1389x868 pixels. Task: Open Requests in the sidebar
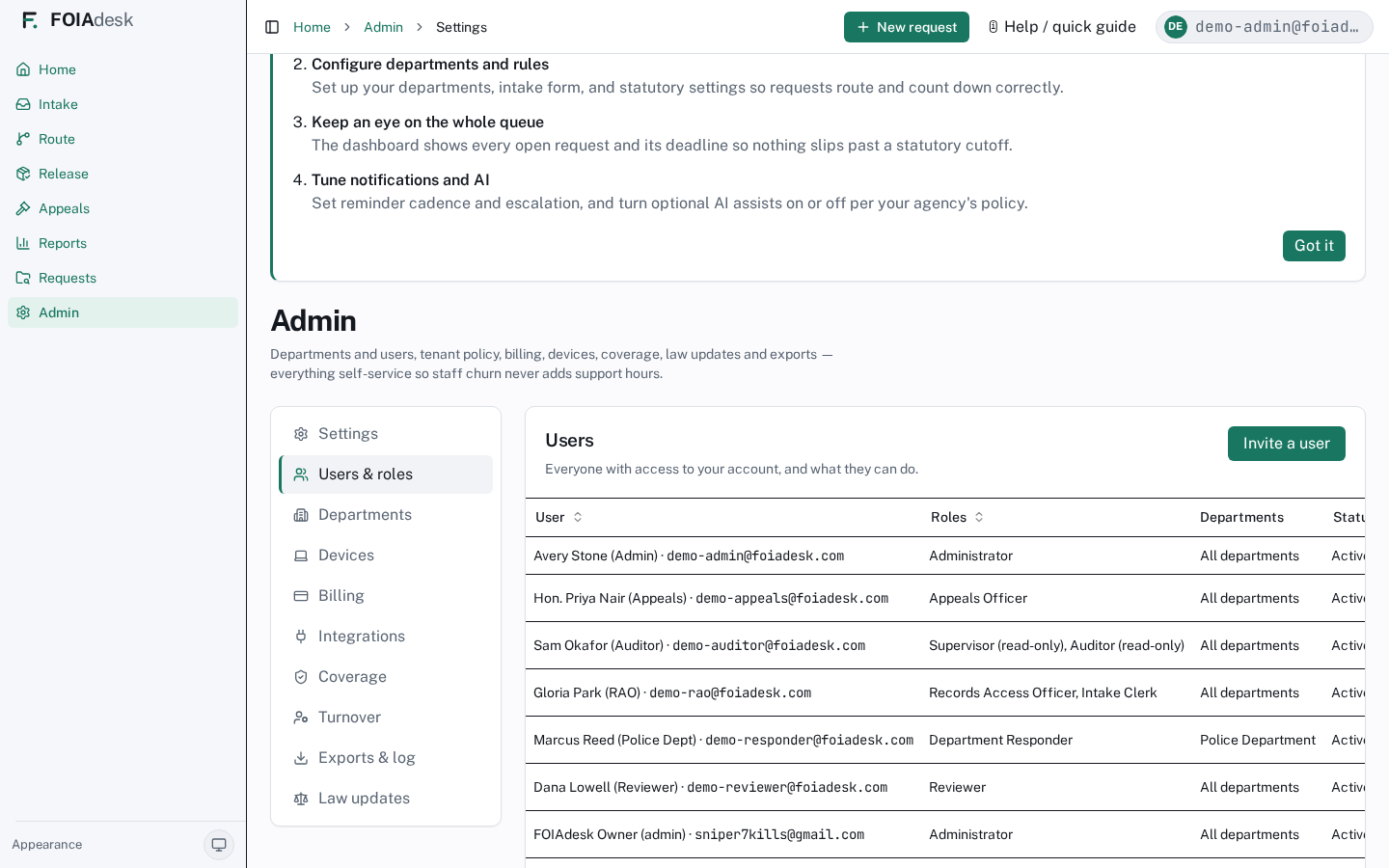(x=123, y=278)
